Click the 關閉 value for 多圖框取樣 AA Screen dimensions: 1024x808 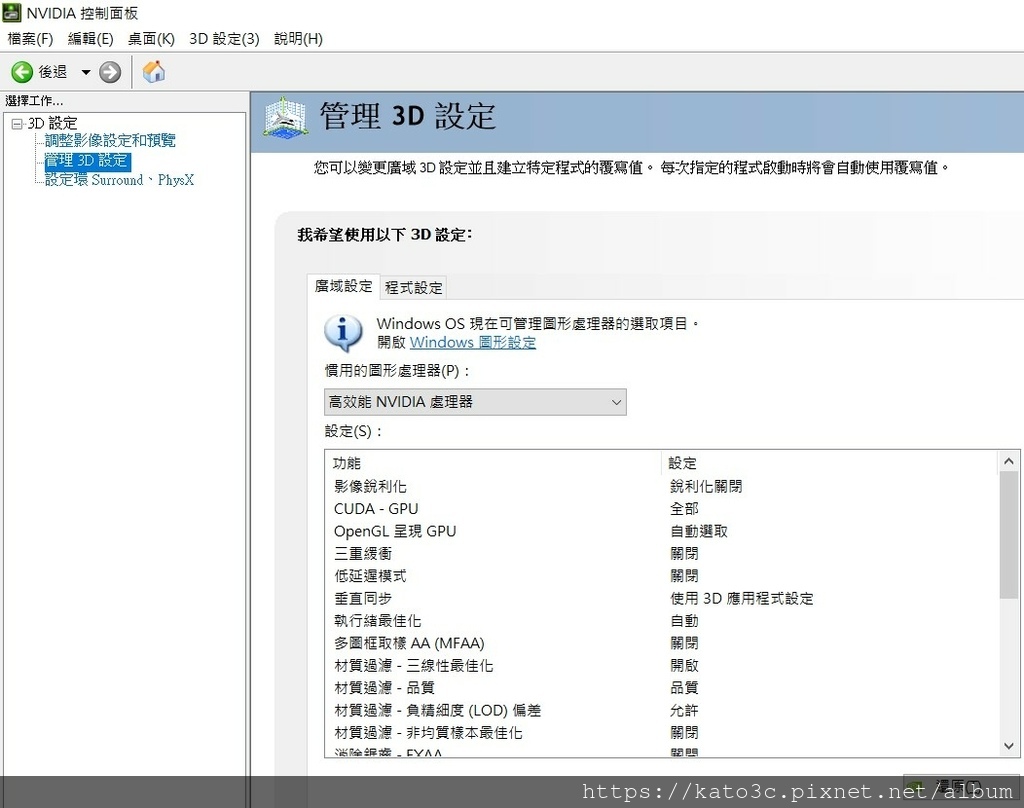click(684, 643)
